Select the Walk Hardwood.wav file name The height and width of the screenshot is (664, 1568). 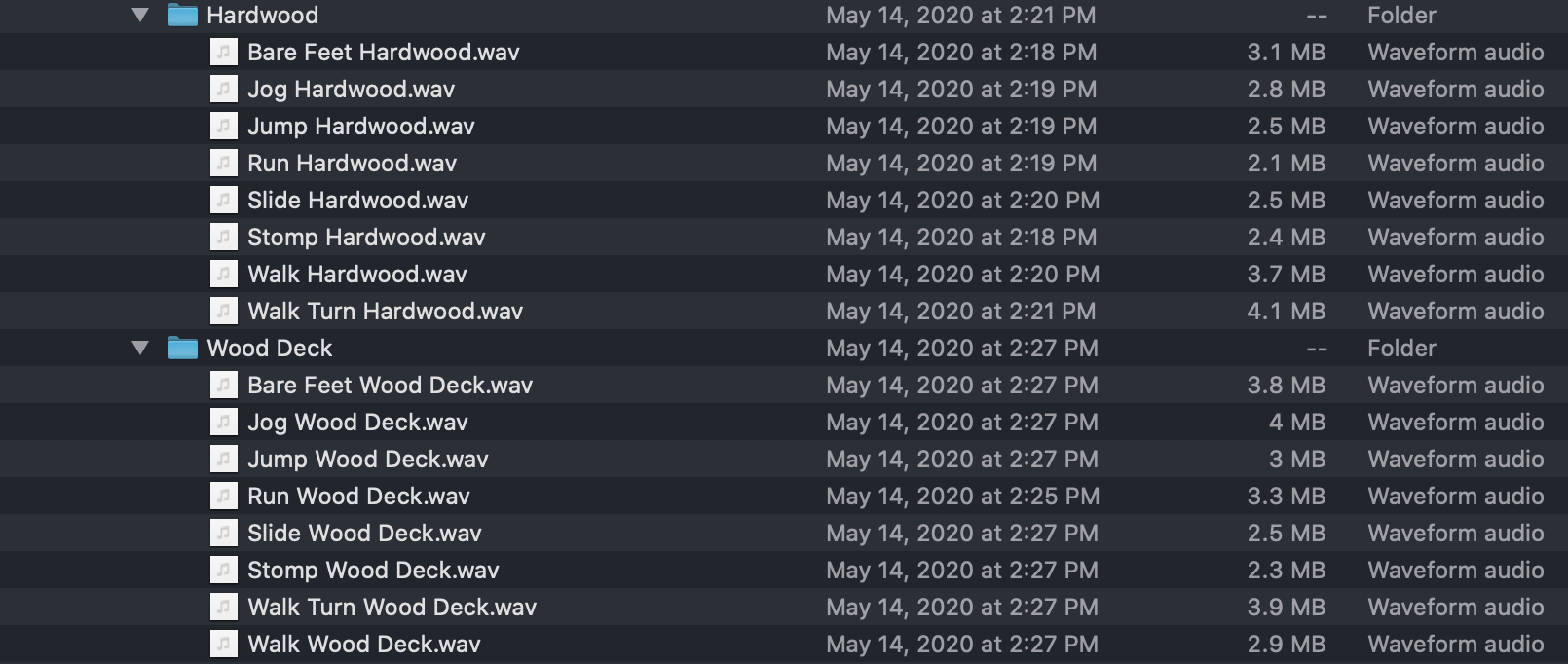[x=357, y=275]
